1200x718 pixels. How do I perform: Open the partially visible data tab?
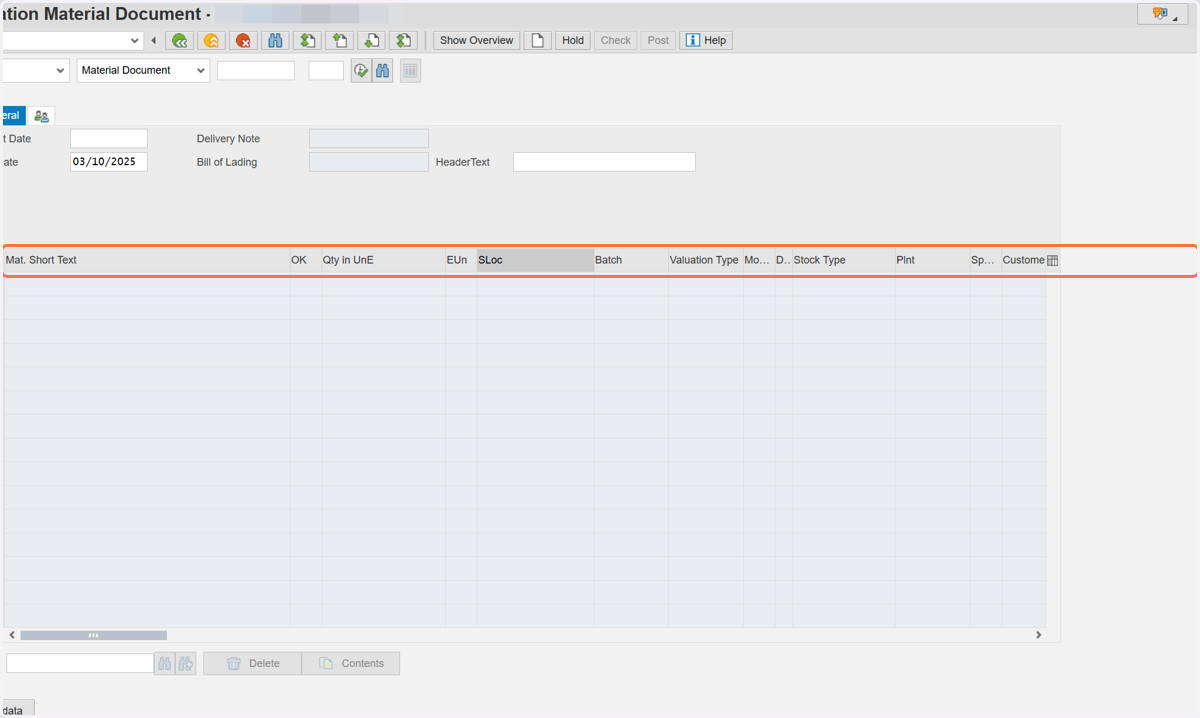coord(17,709)
